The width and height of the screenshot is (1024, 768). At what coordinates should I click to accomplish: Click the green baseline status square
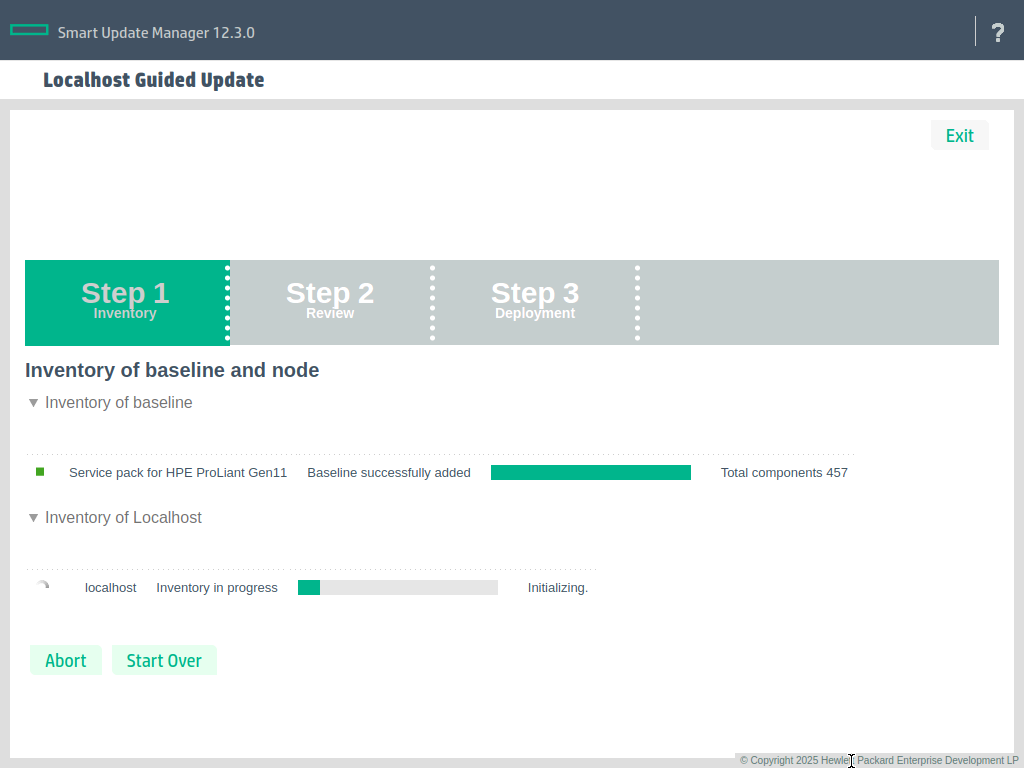coord(40,472)
